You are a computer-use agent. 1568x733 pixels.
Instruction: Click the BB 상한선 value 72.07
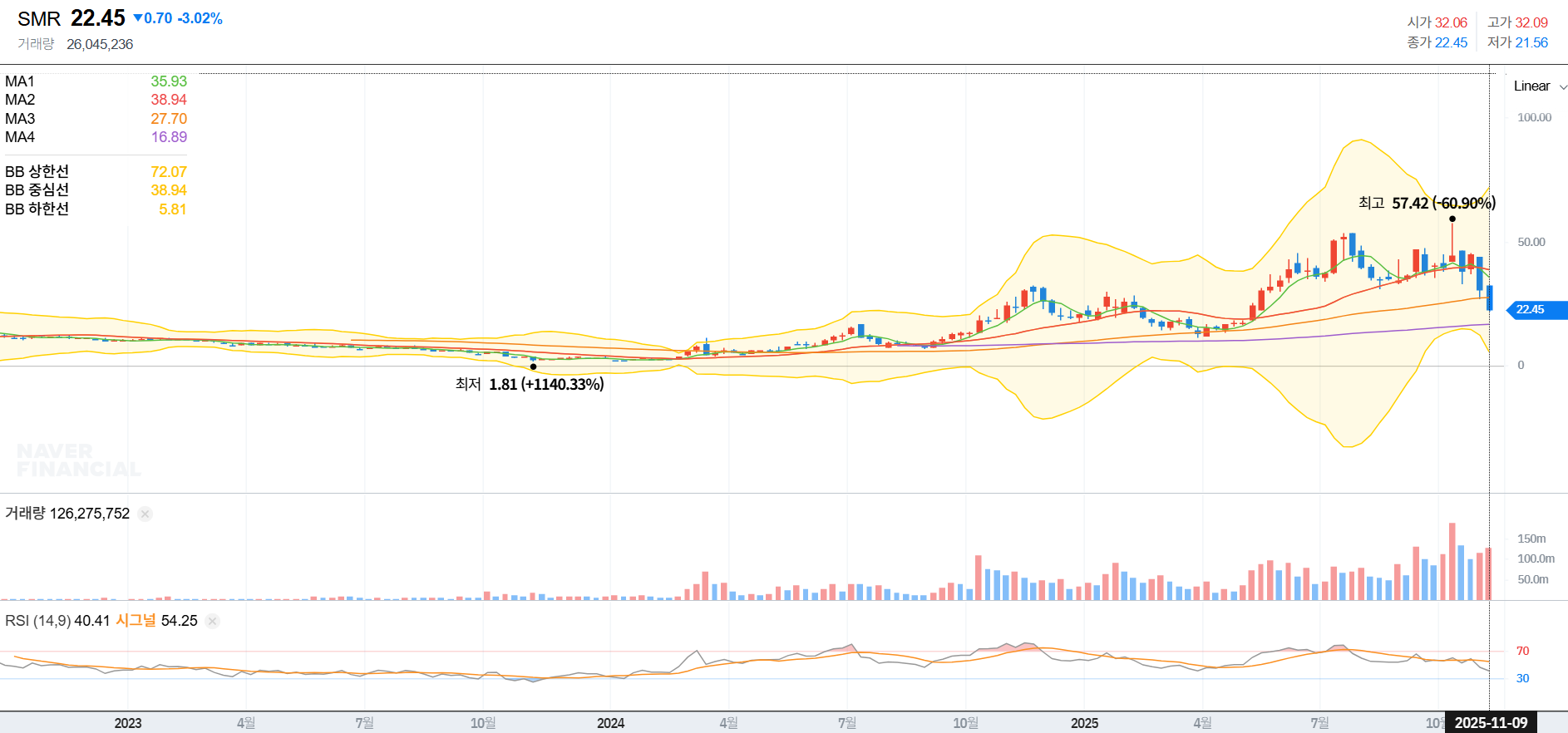tap(169, 172)
